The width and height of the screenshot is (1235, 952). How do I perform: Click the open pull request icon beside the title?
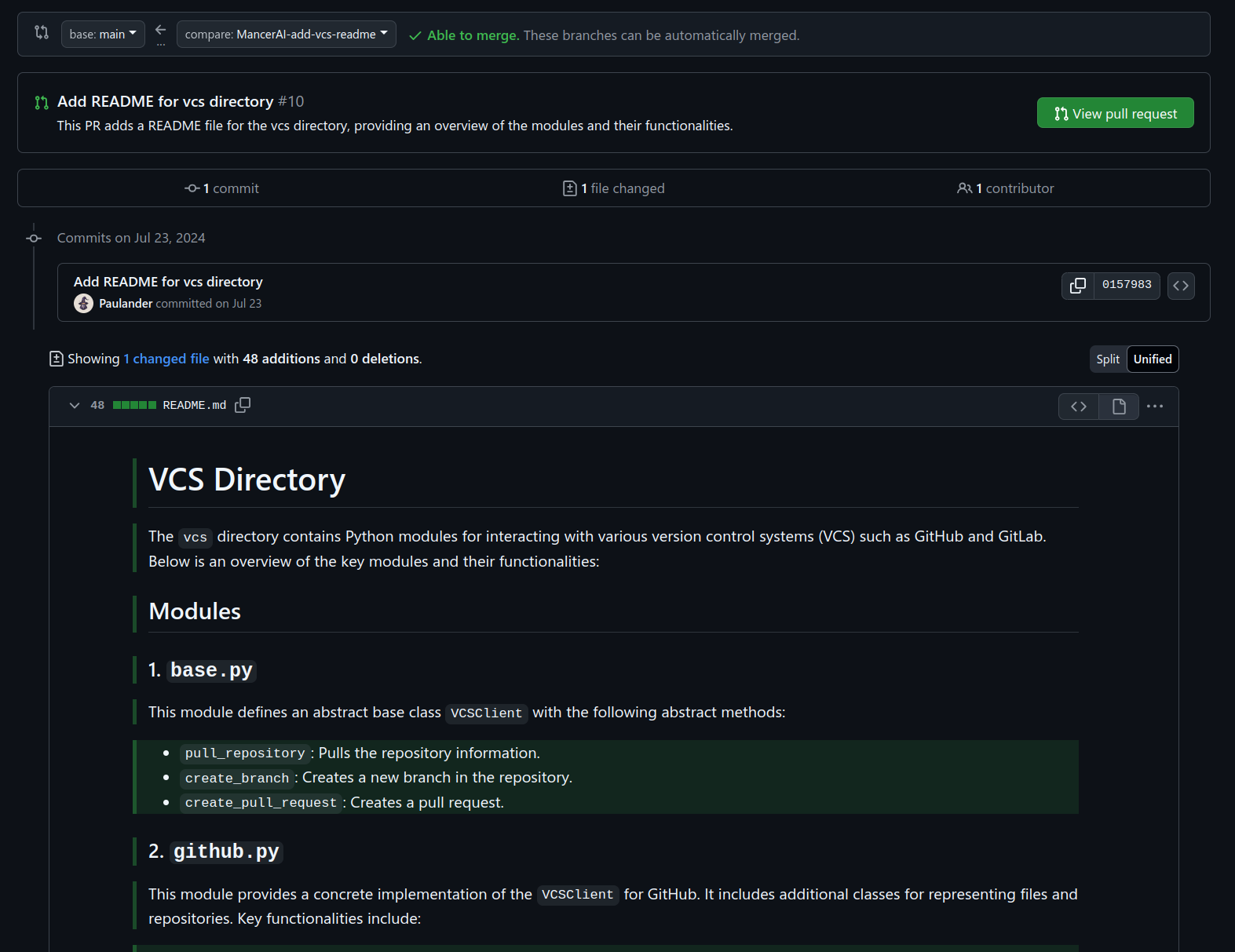[42, 103]
